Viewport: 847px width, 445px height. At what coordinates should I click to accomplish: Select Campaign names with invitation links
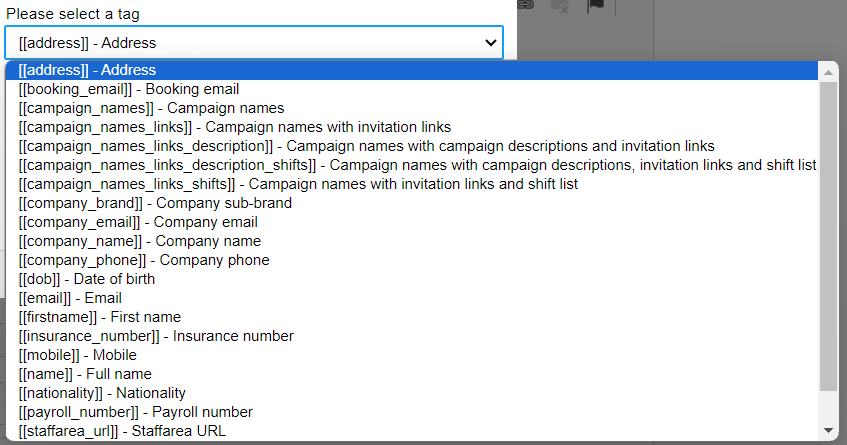[x=412, y=127]
